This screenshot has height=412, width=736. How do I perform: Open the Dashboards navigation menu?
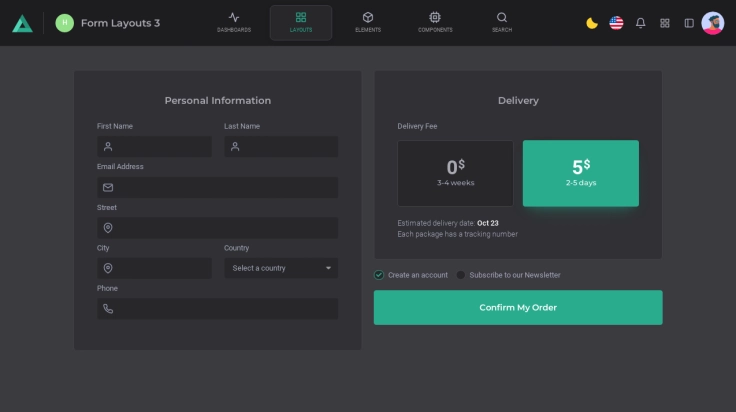click(234, 22)
